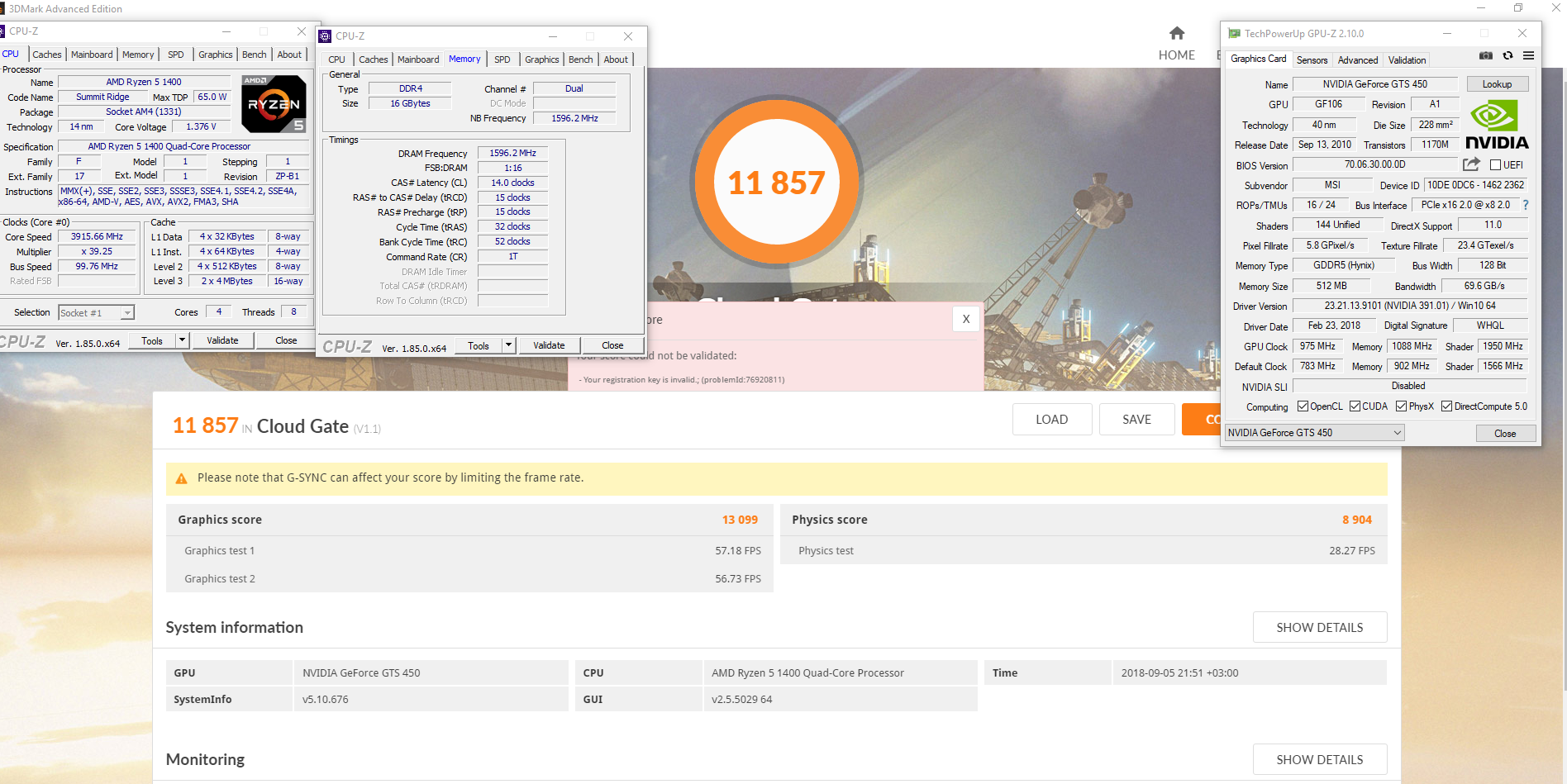Click the Driver Version field in GPU-Z

tap(1410, 306)
